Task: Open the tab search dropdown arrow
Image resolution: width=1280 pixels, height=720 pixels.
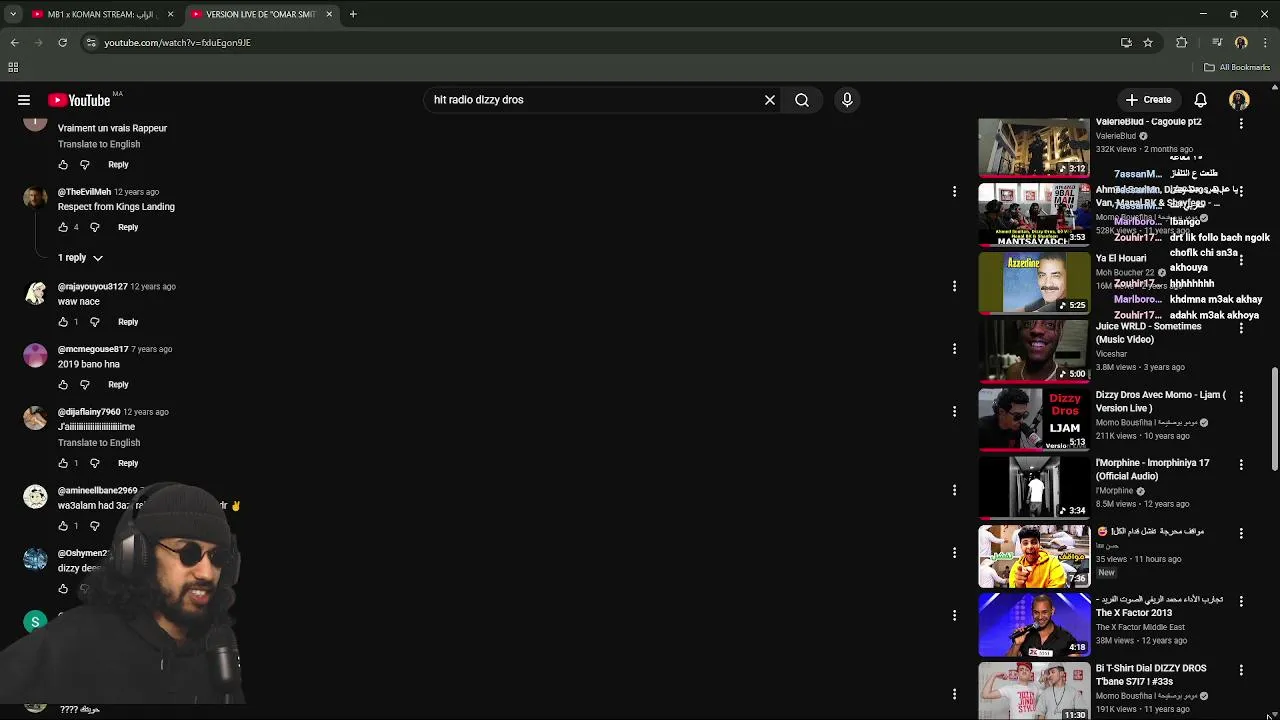Action: [x=12, y=14]
